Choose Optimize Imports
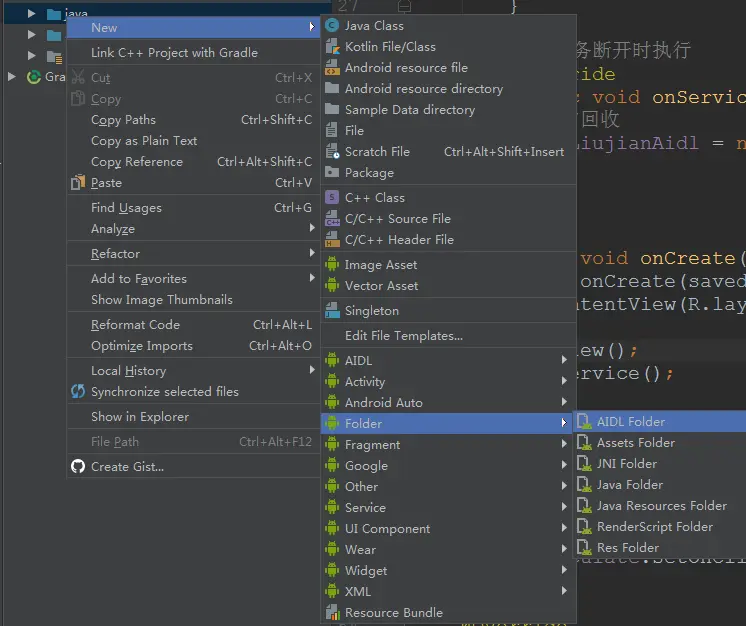 [x=193, y=346]
